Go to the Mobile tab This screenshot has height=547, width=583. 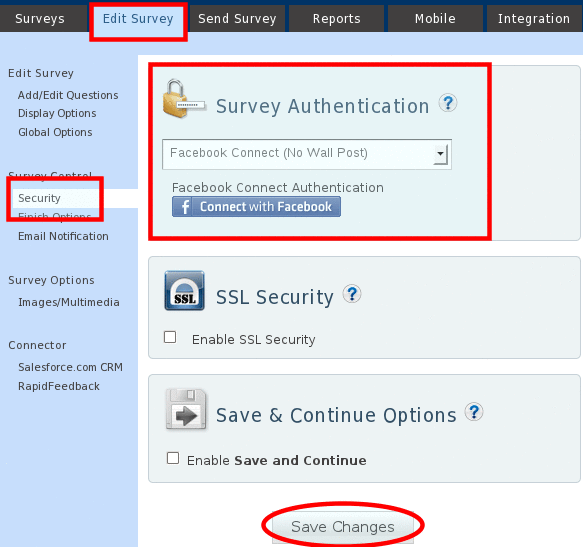pyautogui.click(x=435, y=19)
